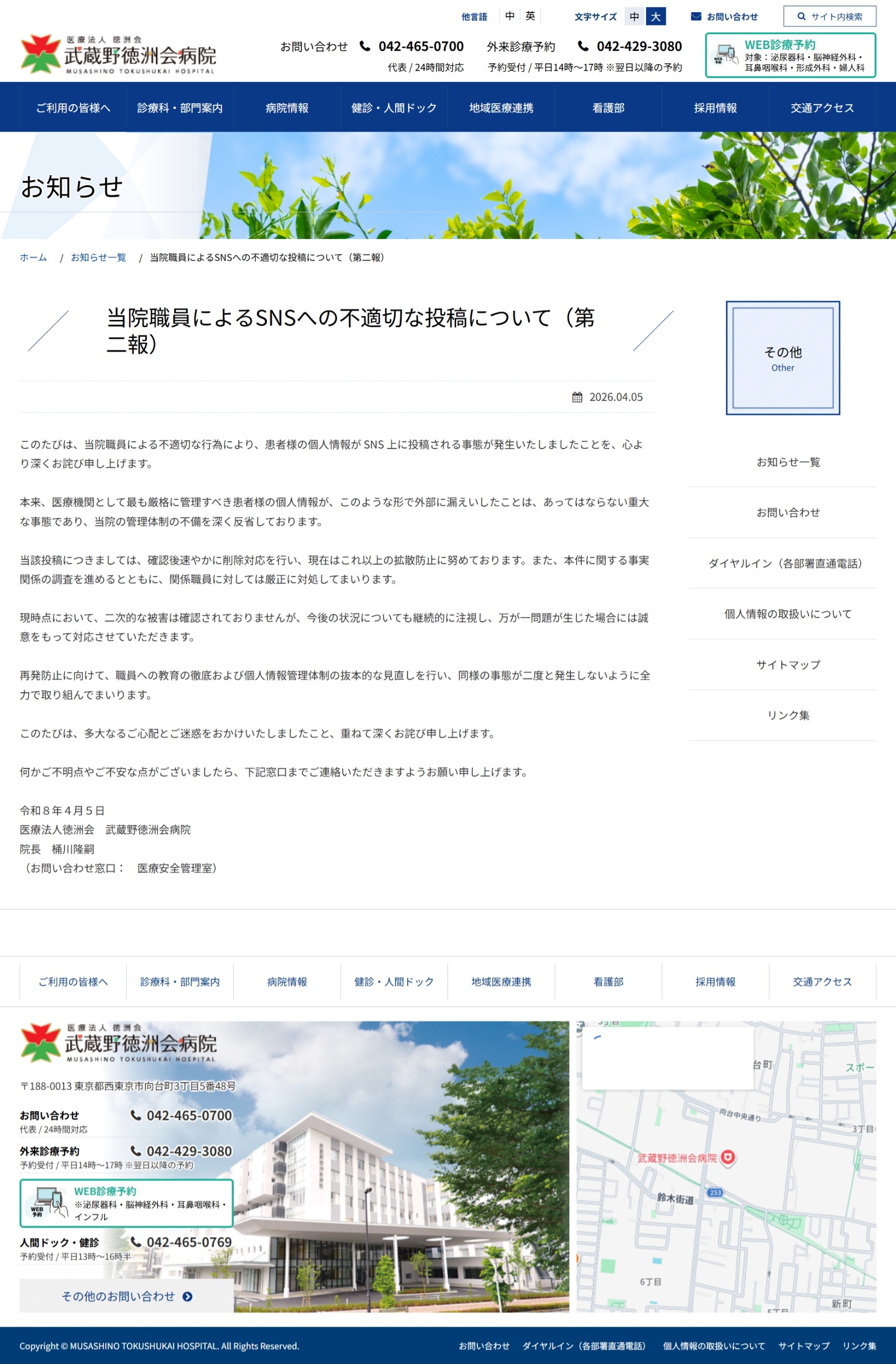Click the footer WEB診療予約 banner

pyautogui.click(x=127, y=1202)
